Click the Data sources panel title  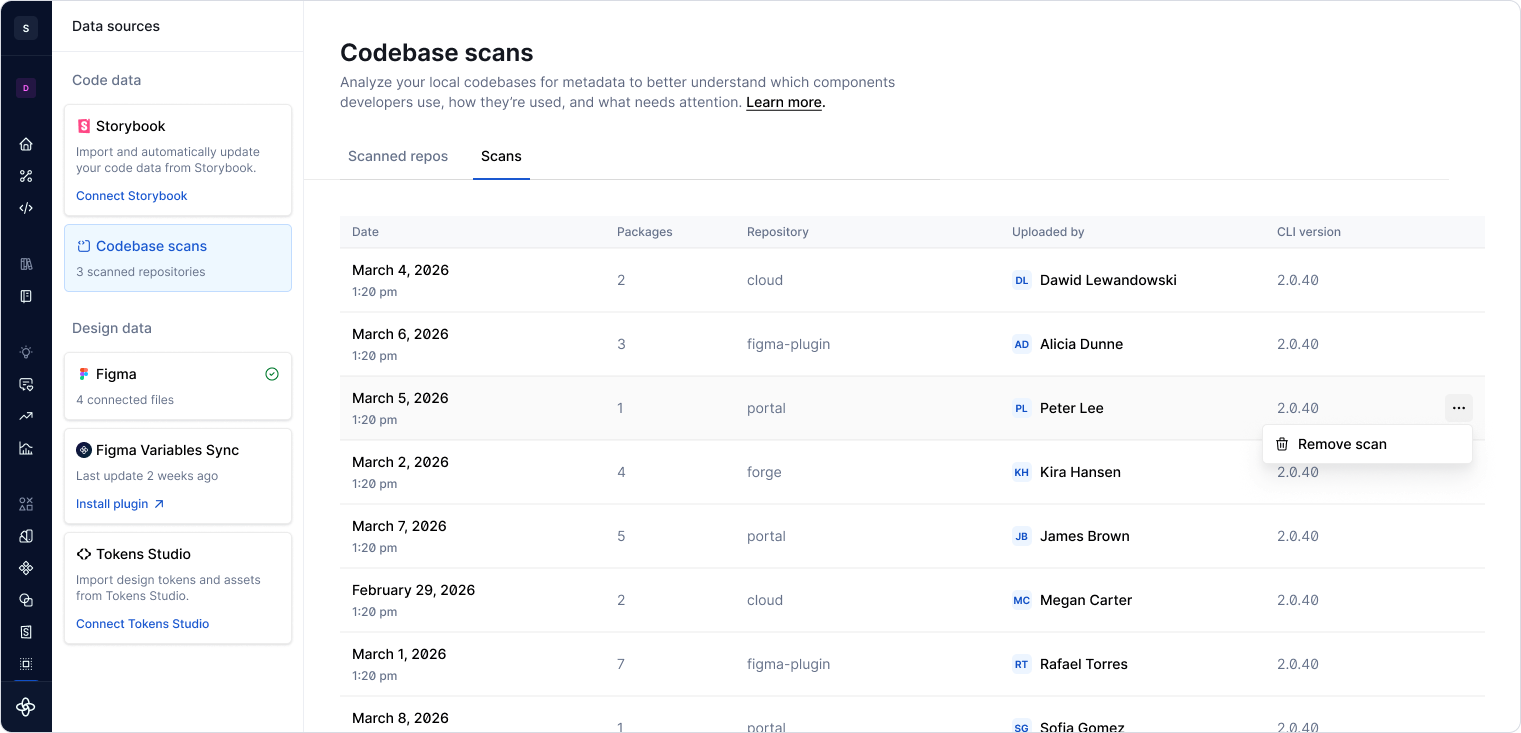(116, 26)
